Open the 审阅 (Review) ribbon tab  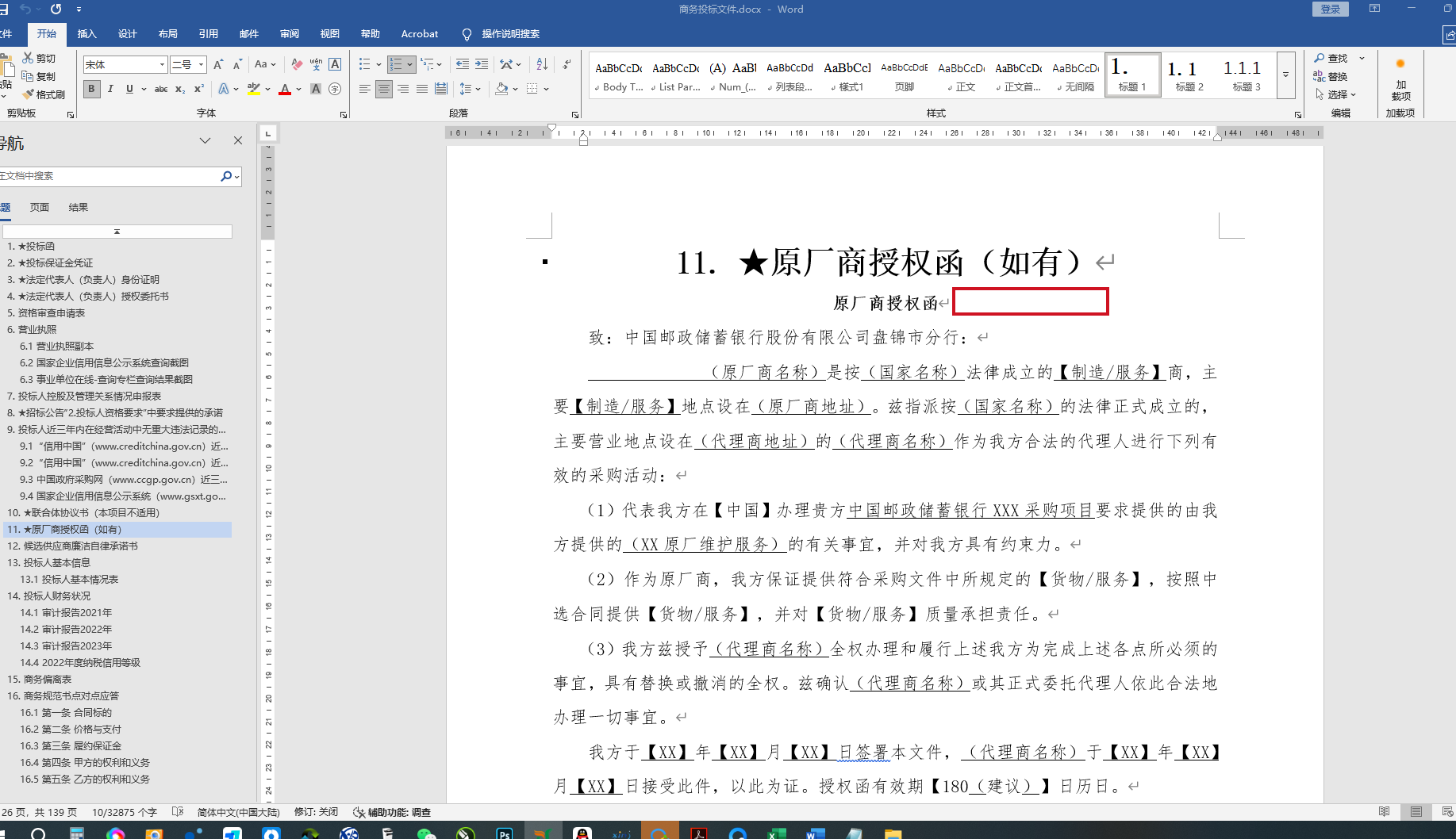290,34
